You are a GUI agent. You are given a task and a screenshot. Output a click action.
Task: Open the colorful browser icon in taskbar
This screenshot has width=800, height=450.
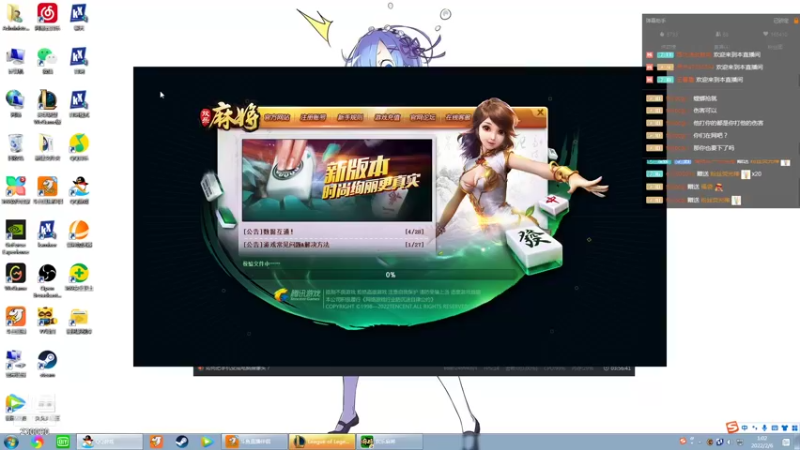37,442
